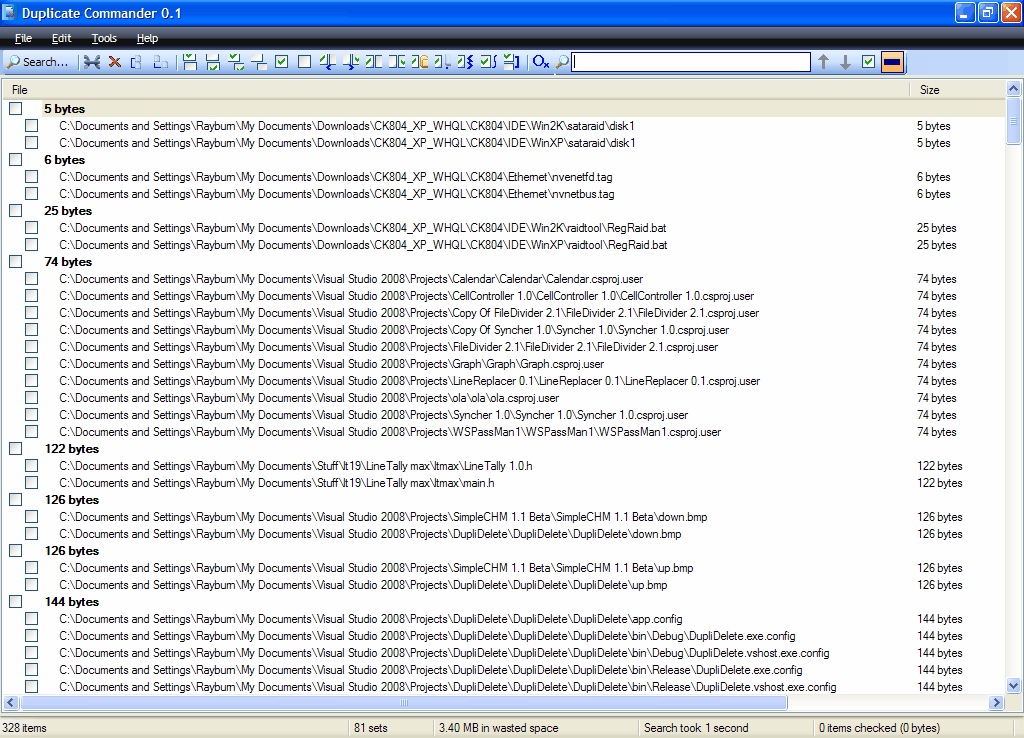The width and height of the screenshot is (1024, 738).
Task: Click the crossed-tools icon next to Search
Action: tap(92, 62)
